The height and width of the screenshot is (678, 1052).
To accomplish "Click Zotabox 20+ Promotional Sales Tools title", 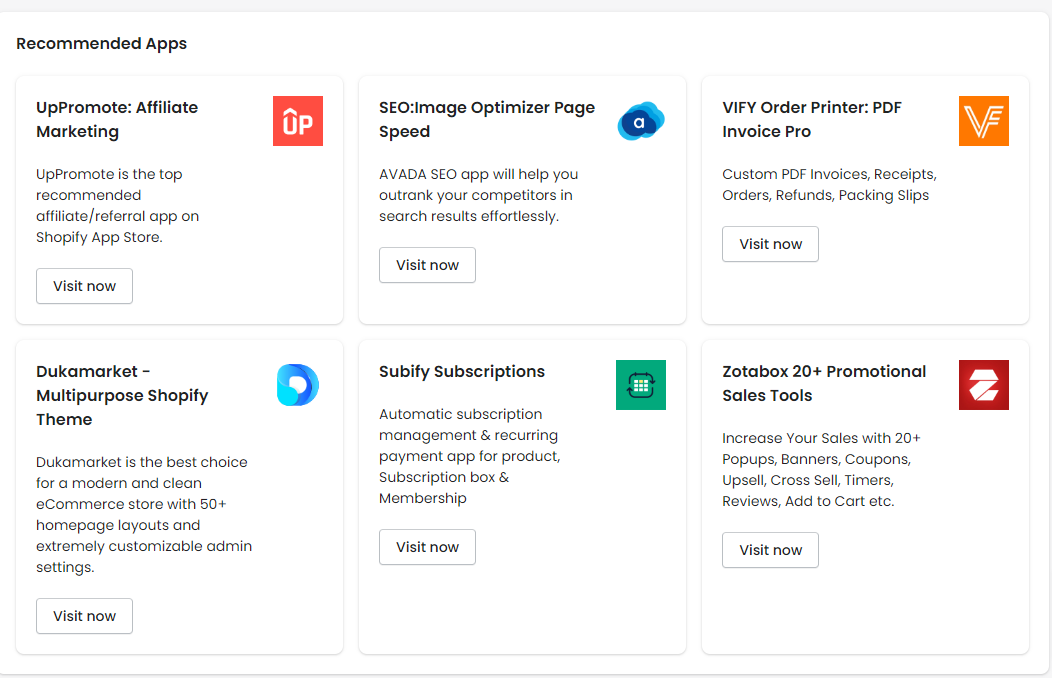I will 824,383.
